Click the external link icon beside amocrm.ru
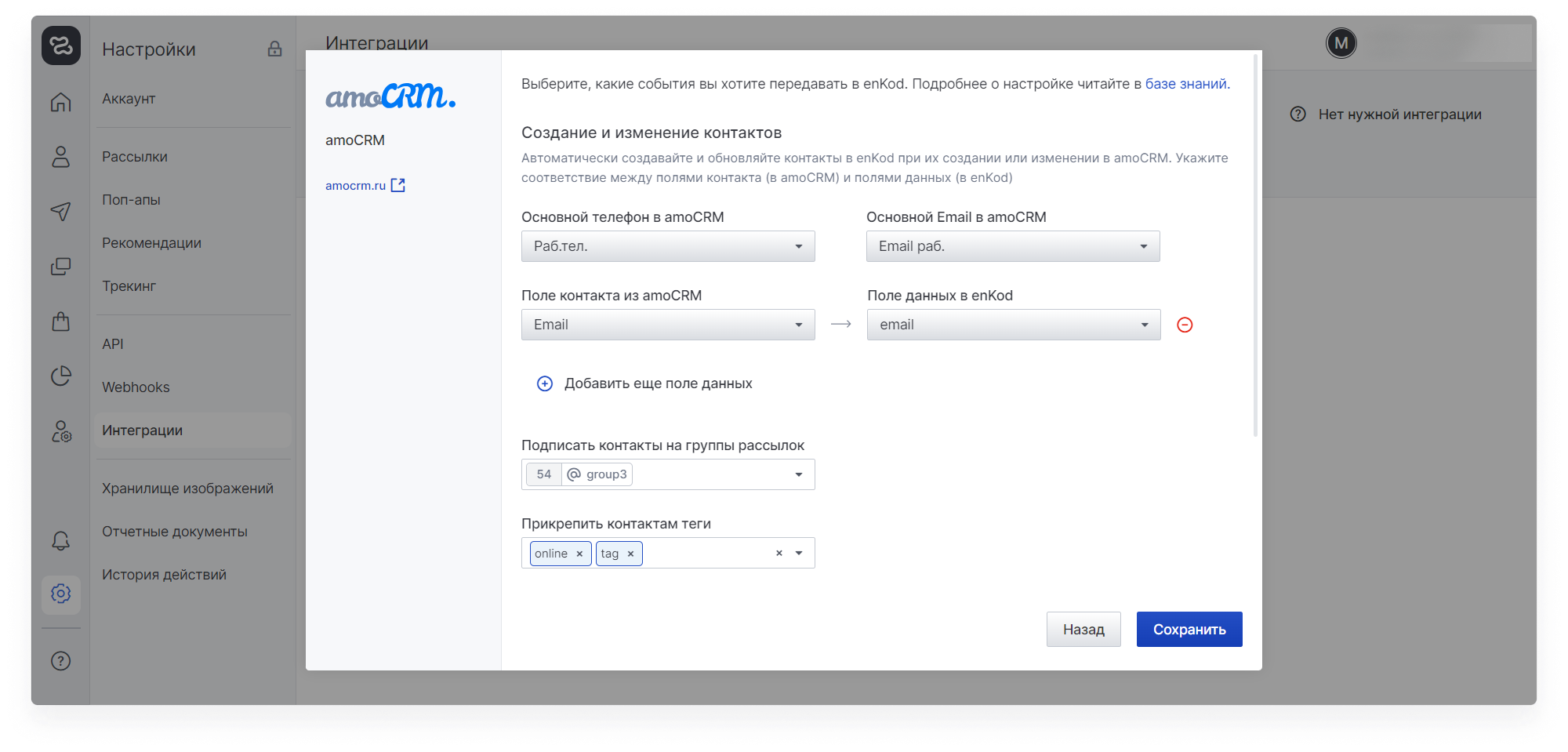Screen dimensions: 1568x752 pyautogui.click(x=398, y=185)
